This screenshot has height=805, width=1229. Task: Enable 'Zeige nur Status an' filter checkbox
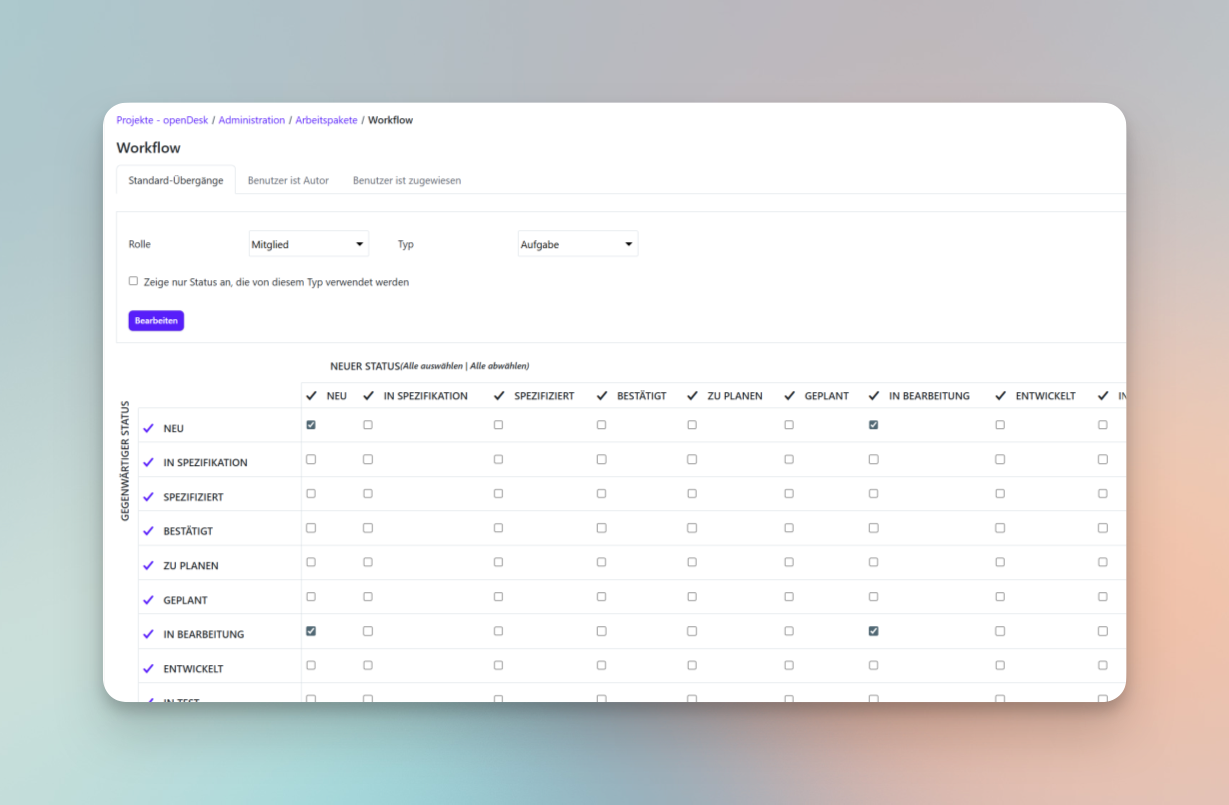(133, 281)
